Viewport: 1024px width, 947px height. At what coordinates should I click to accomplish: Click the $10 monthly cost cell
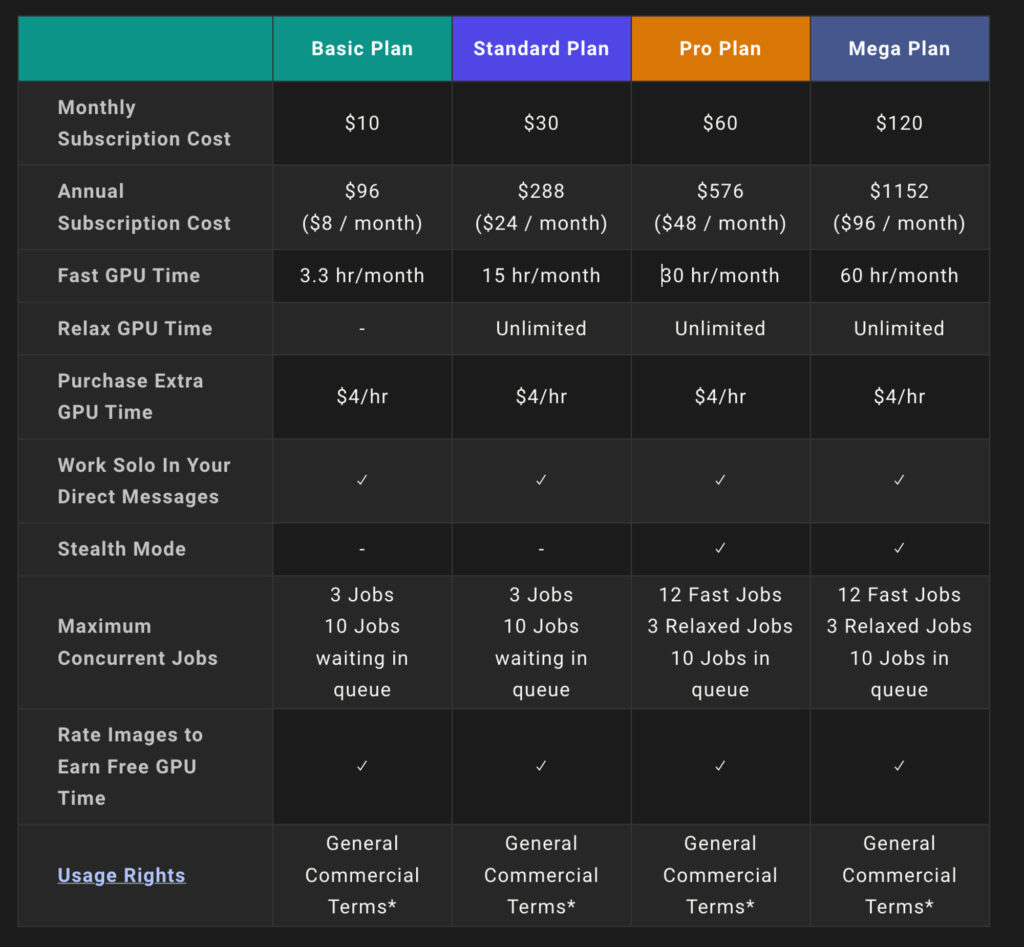[362, 123]
